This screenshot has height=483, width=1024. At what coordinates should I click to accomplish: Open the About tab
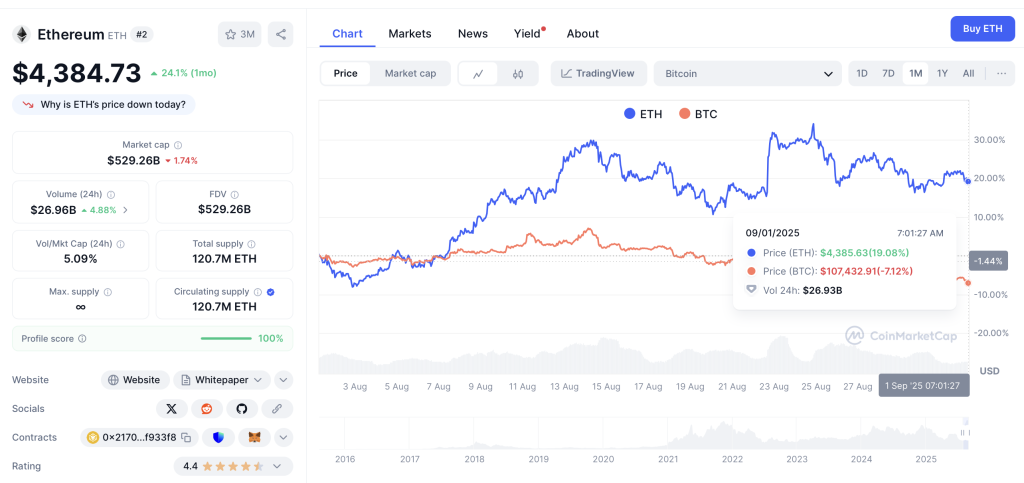point(583,33)
